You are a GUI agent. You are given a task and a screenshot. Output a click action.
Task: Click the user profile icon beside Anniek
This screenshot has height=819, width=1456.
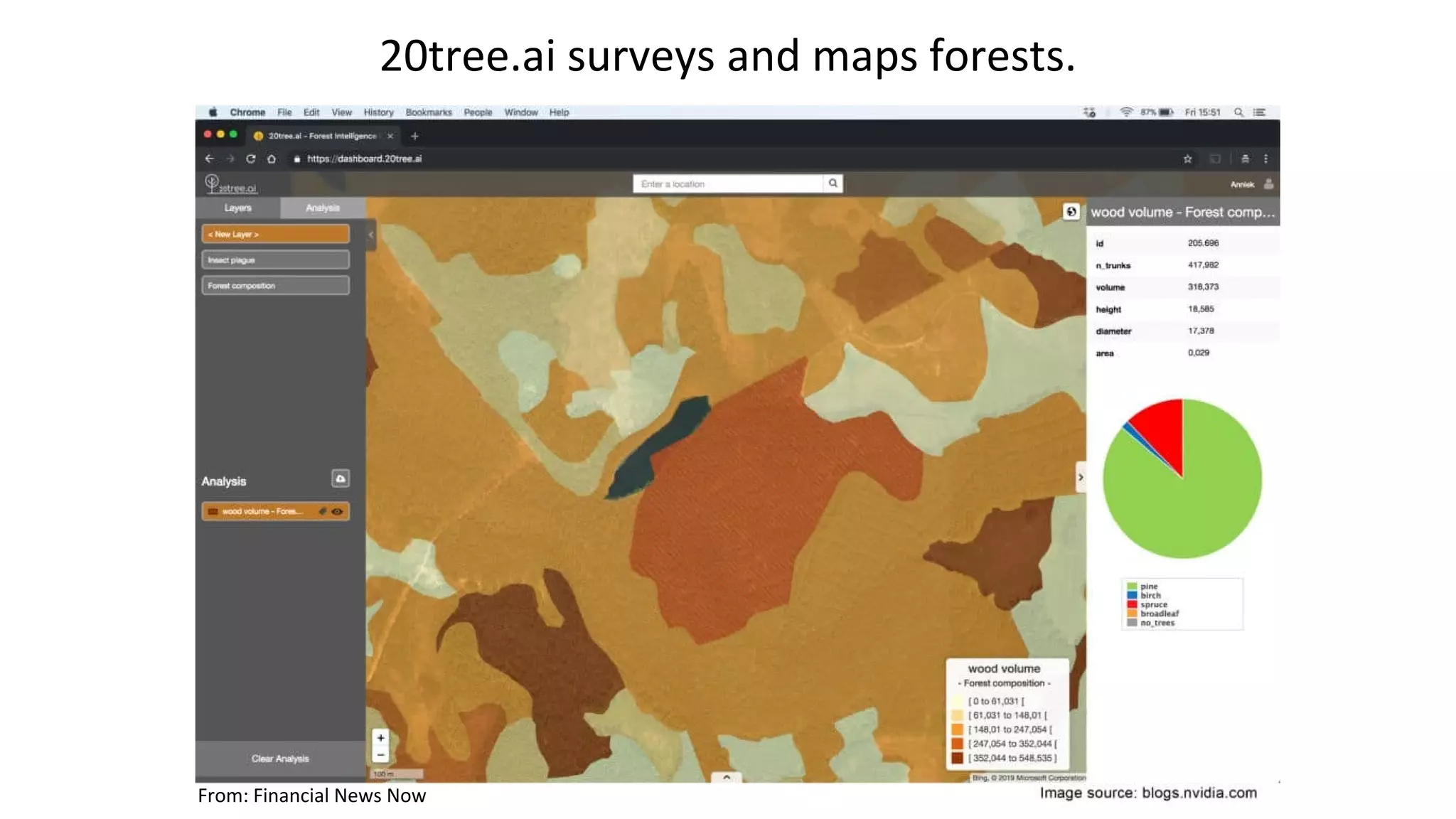(1268, 184)
